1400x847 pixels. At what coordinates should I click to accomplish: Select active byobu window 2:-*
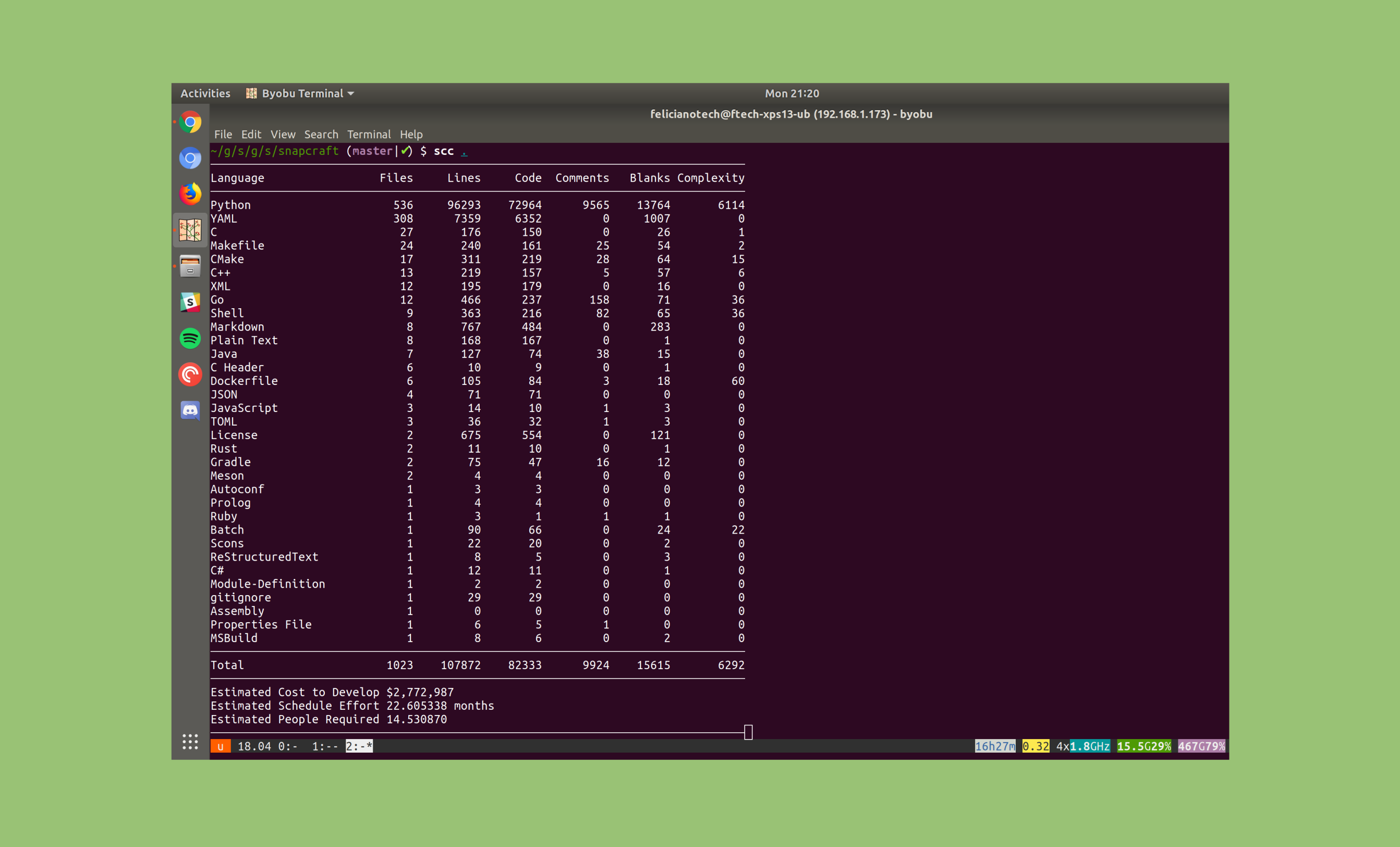(359, 746)
